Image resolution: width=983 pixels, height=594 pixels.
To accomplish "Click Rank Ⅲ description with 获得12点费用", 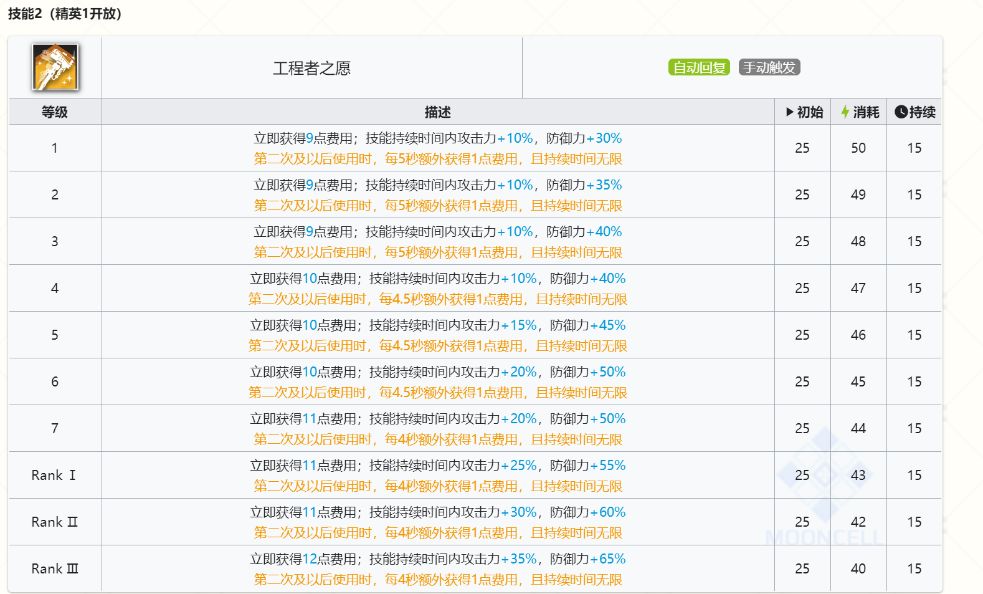I will [x=438, y=568].
